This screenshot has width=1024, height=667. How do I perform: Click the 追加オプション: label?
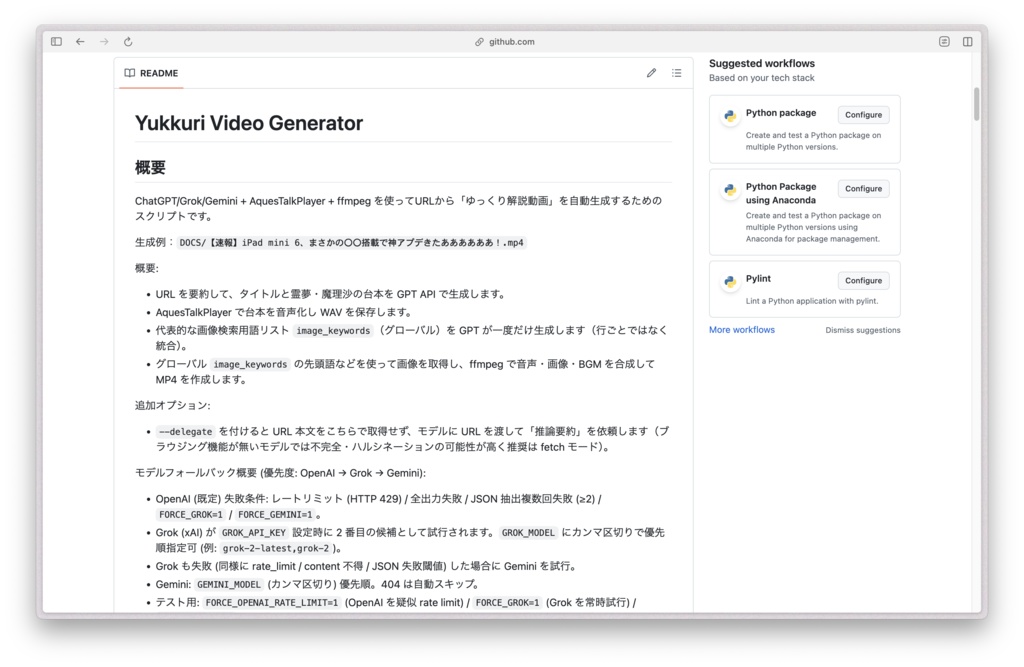pyautogui.click(x=172, y=405)
